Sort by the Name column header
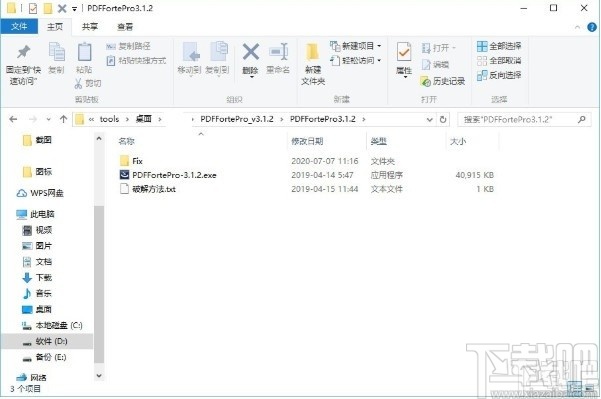Screen dimensions: 601x399 click(x=126, y=141)
